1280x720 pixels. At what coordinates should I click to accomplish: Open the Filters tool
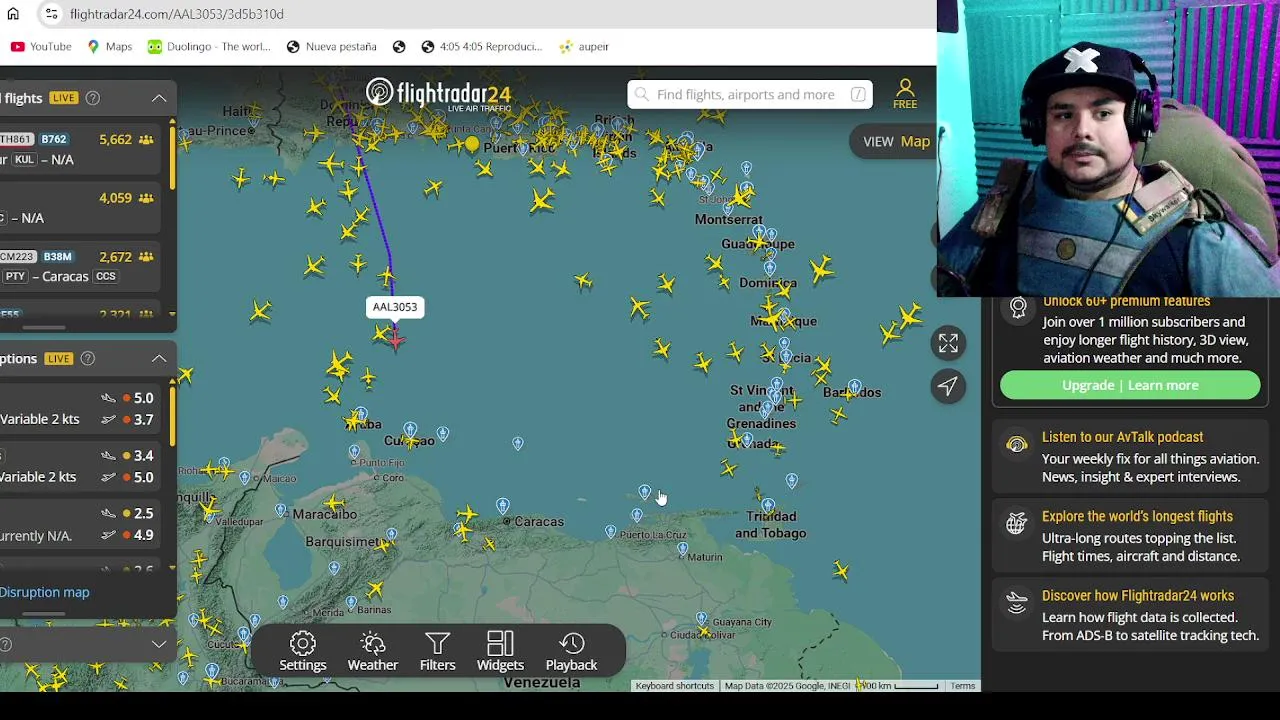(x=437, y=652)
